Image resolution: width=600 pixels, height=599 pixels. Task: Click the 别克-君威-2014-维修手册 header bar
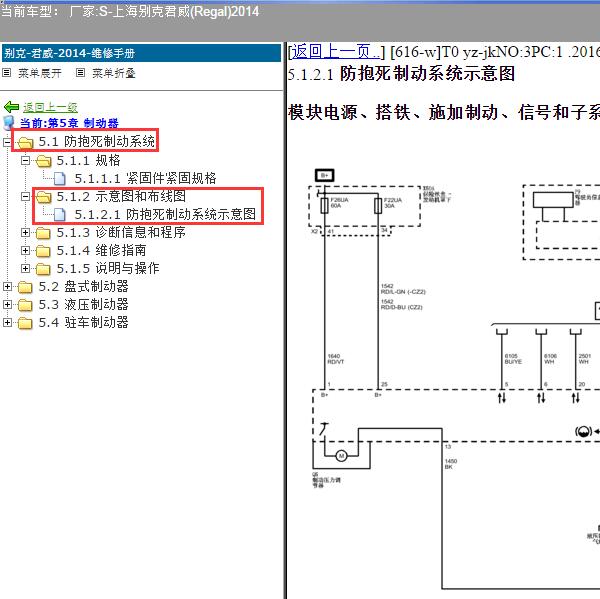point(142,53)
